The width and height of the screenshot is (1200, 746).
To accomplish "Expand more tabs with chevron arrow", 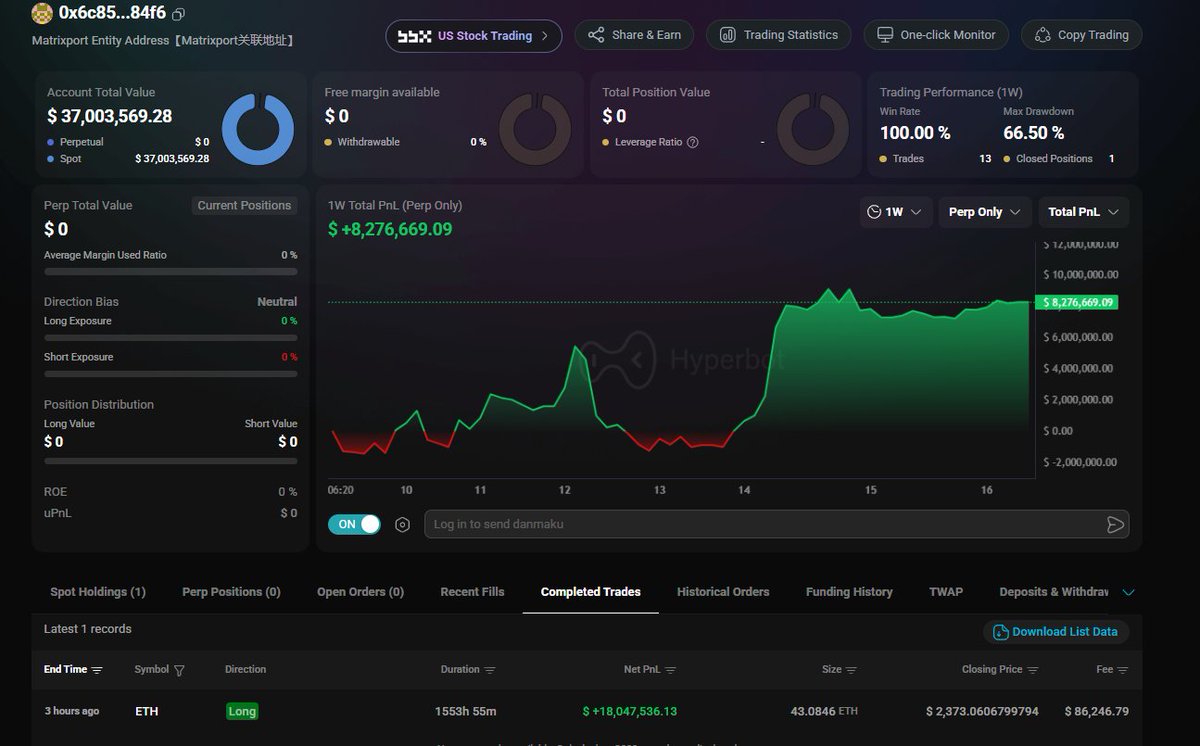I will pyautogui.click(x=1128, y=592).
